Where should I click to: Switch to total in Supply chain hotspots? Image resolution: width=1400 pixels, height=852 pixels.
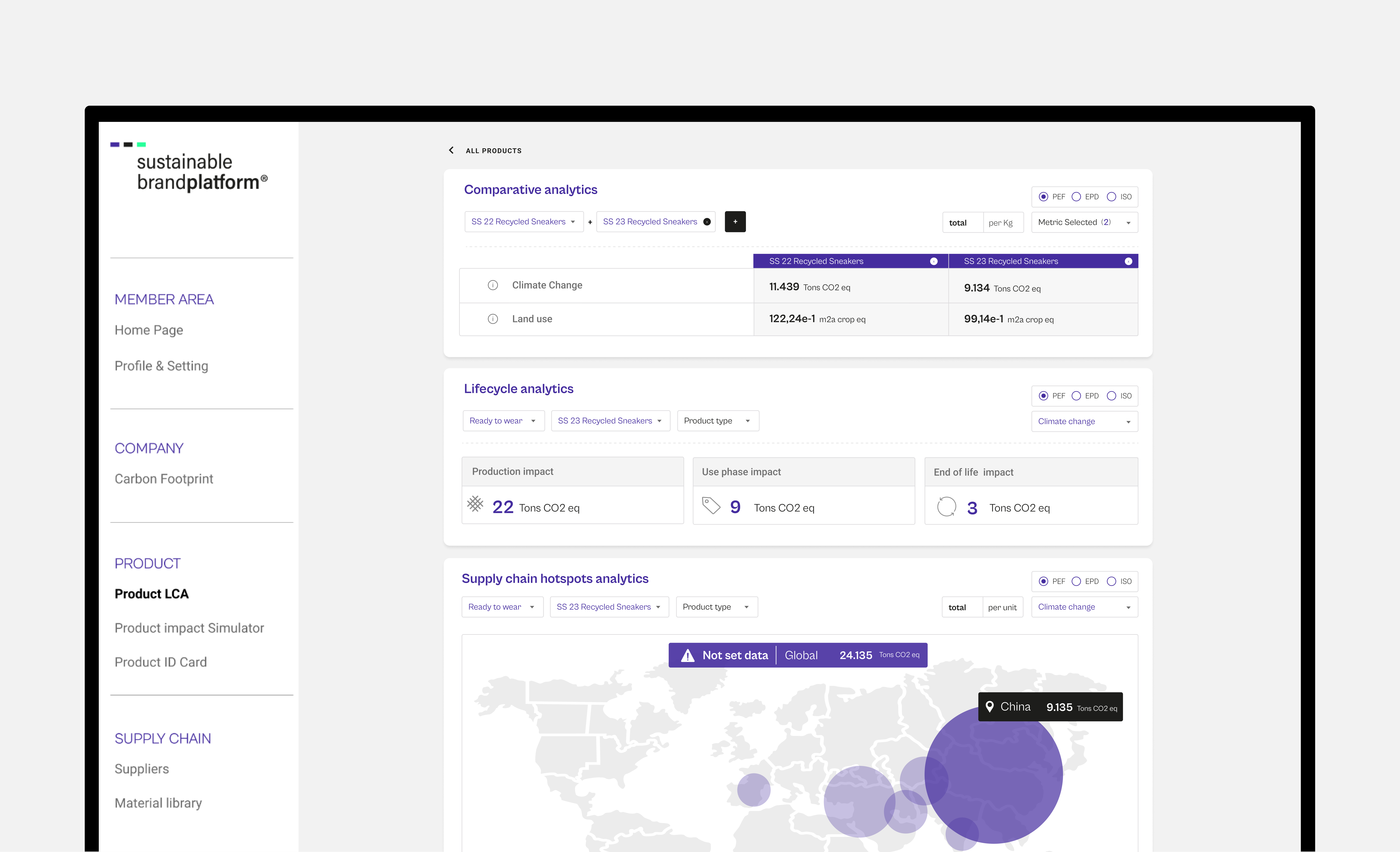(962, 607)
